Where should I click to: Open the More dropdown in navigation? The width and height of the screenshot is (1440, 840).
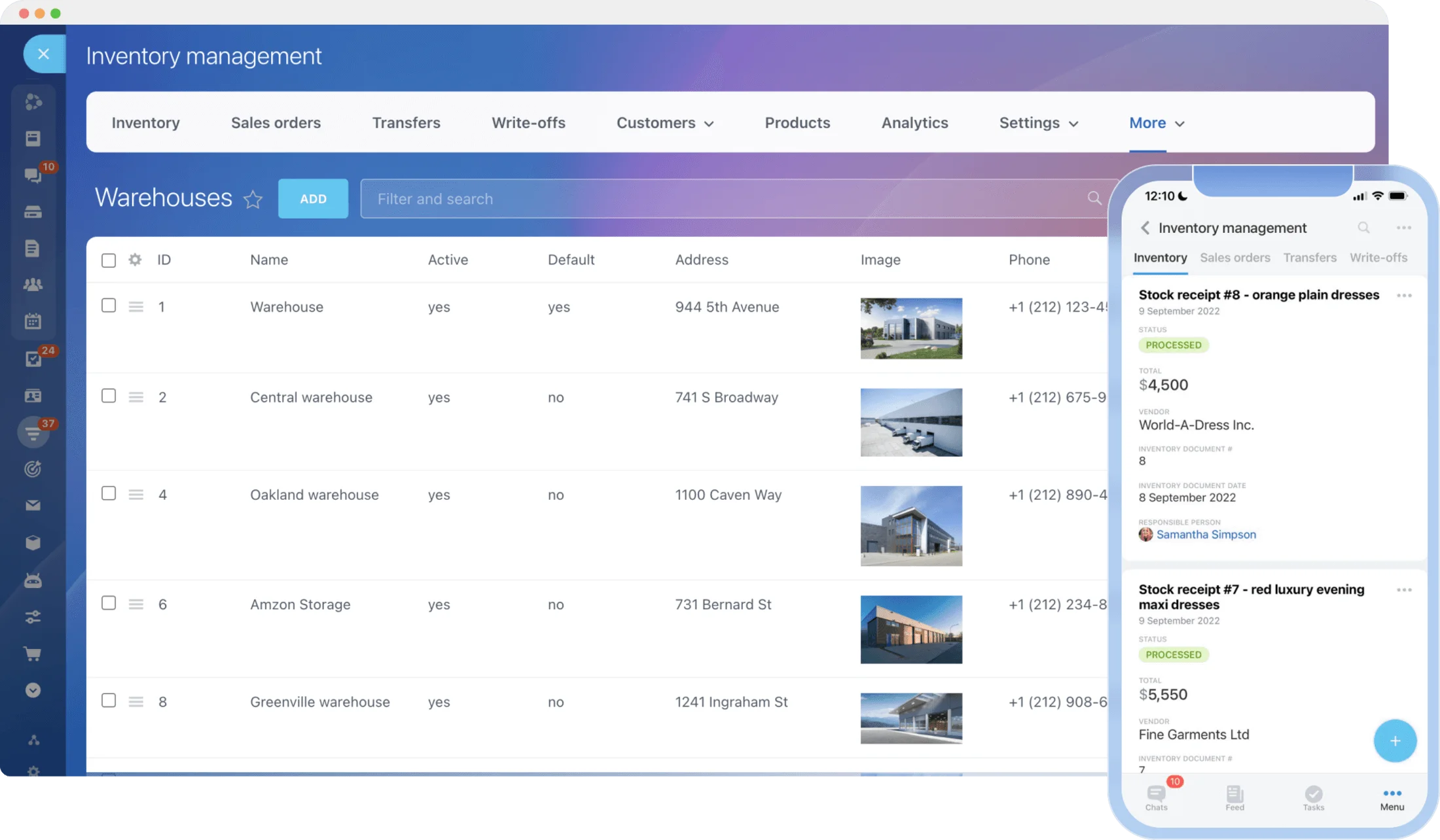pos(1156,123)
